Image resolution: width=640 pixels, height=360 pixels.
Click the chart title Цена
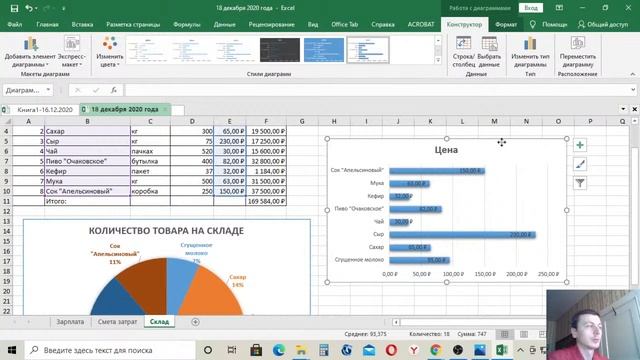(446, 150)
